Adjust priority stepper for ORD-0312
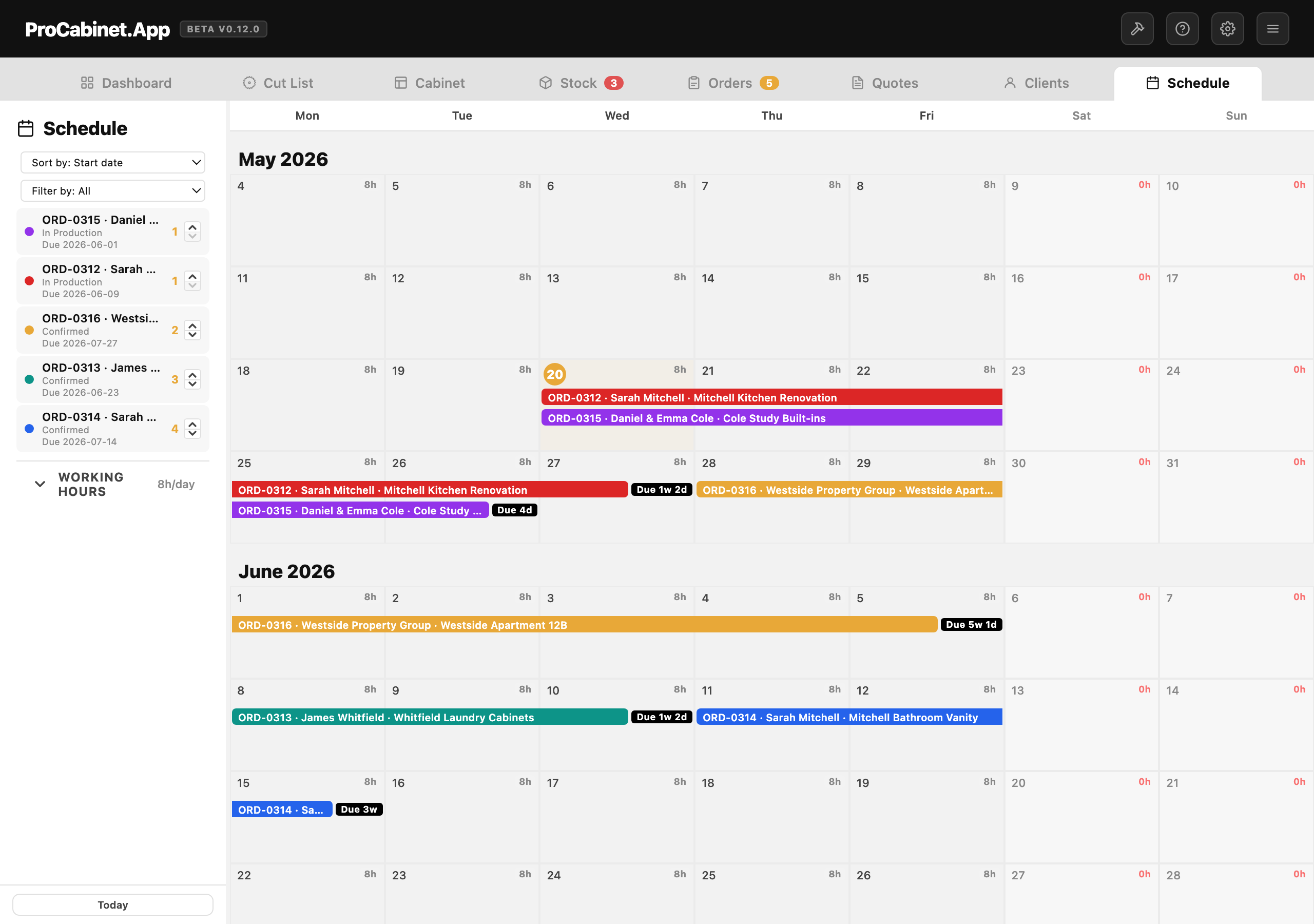1314x924 pixels. tap(192, 281)
